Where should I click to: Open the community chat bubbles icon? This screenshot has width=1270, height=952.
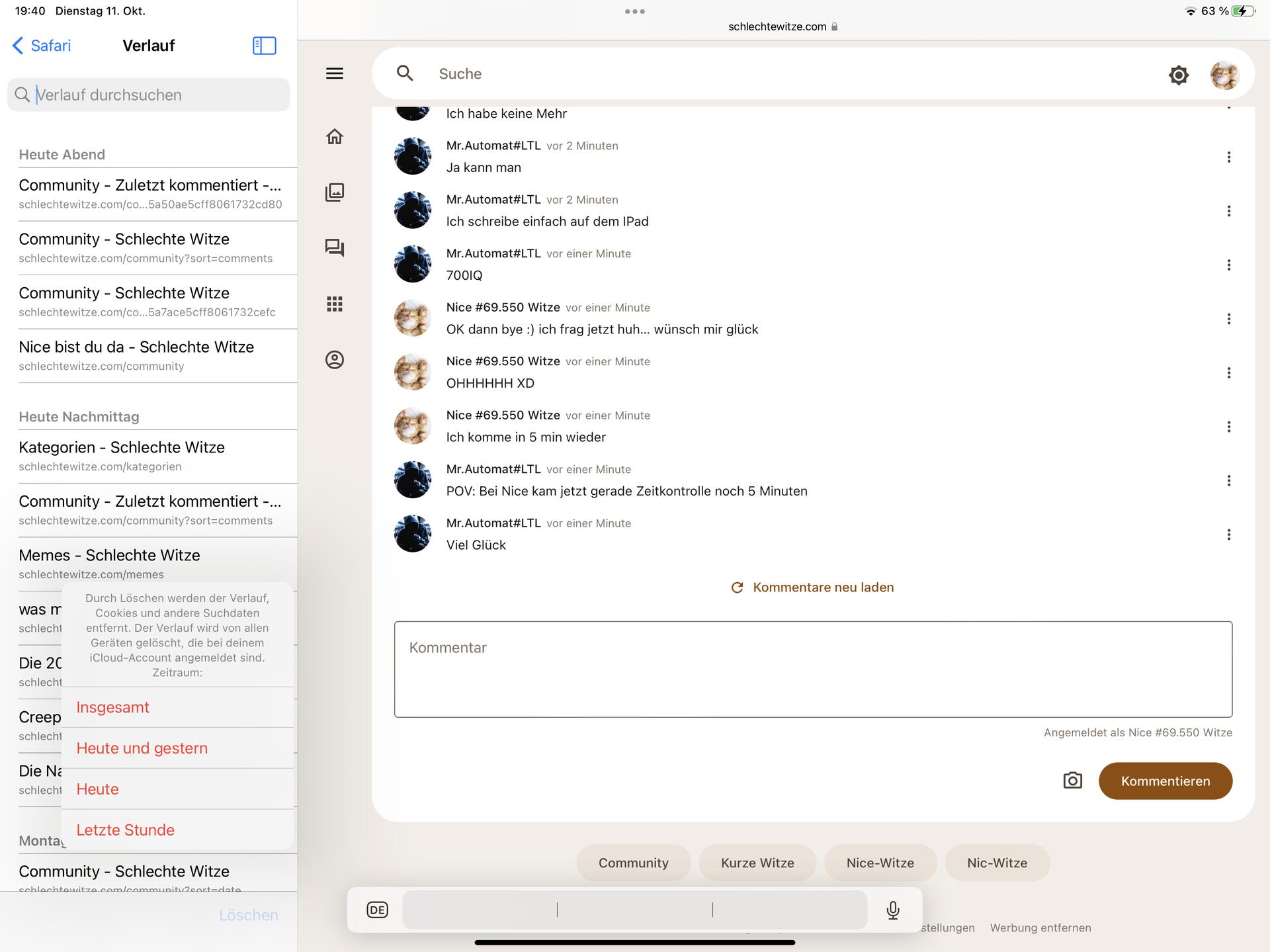pos(335,248)
